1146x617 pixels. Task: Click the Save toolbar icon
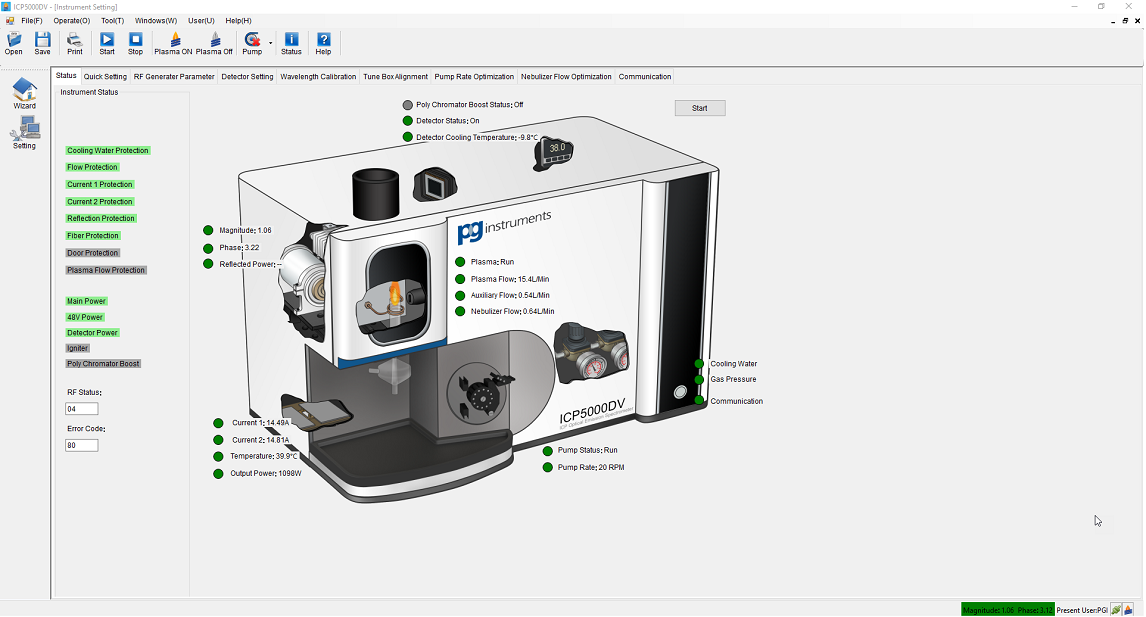tap(42, 44)
